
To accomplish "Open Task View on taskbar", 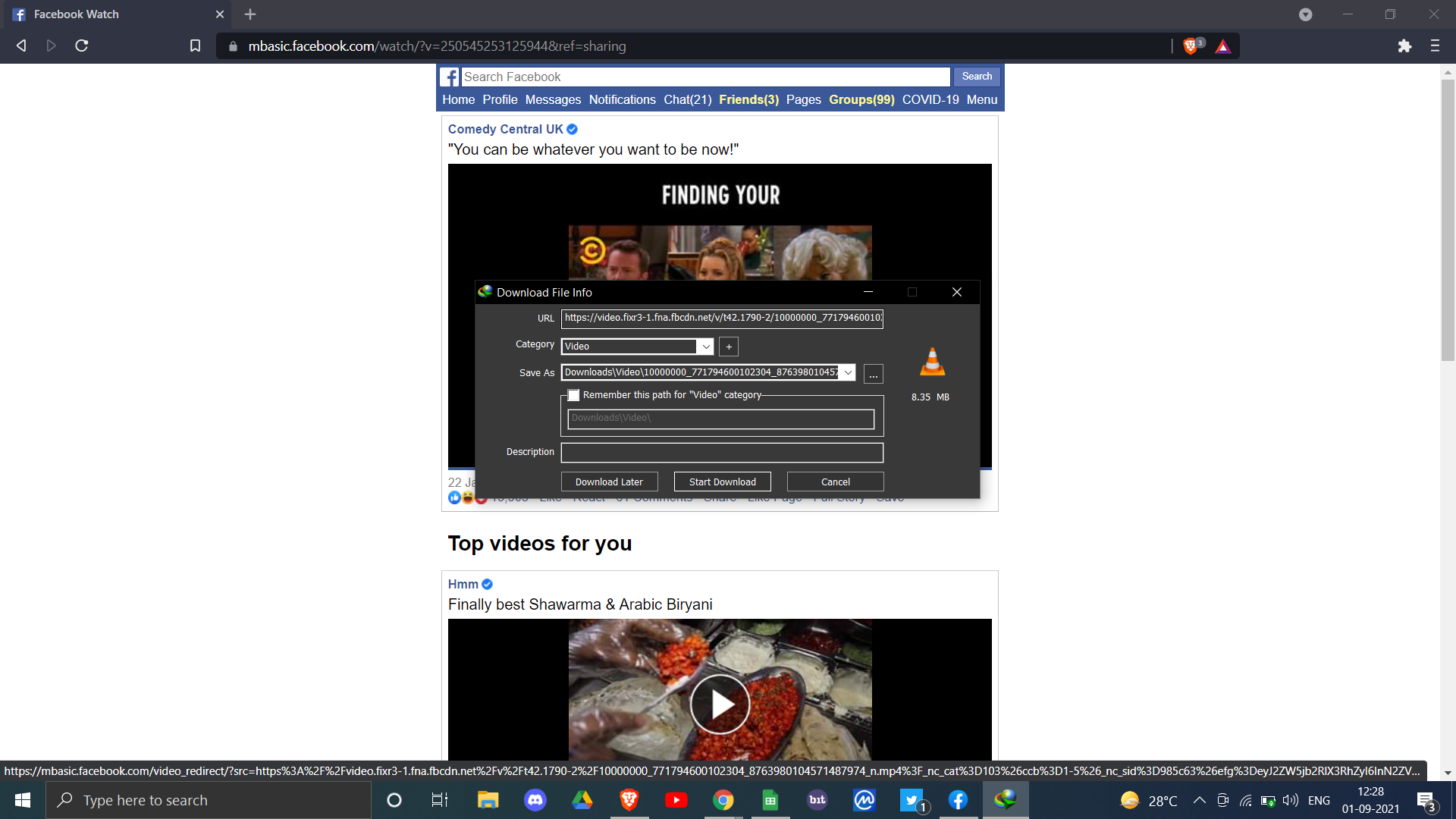I will (x=440, y=800).
